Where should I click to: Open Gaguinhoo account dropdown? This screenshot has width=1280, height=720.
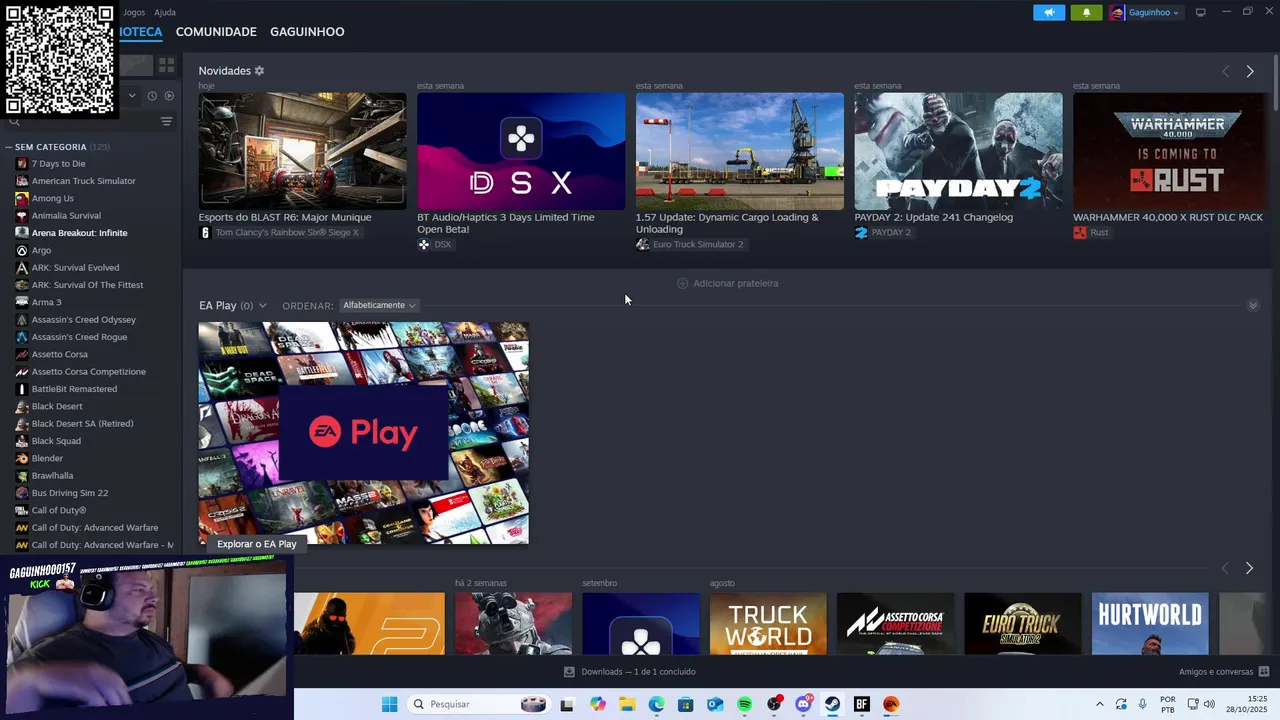coord(1145,13)
